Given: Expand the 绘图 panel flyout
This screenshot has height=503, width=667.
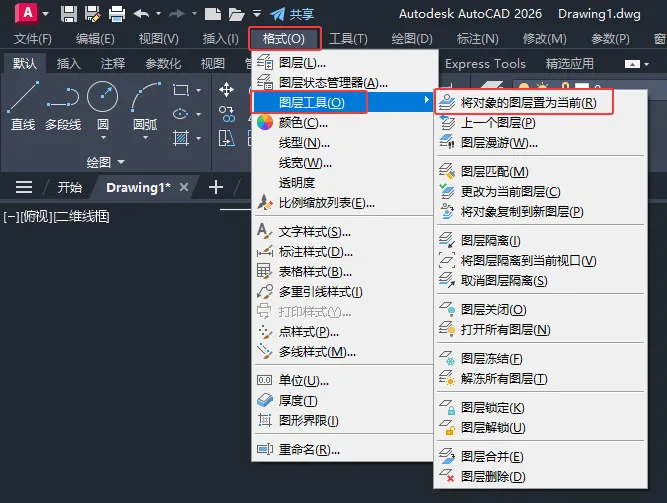Looking at the screenshot, I should click(x=105, y=162).
